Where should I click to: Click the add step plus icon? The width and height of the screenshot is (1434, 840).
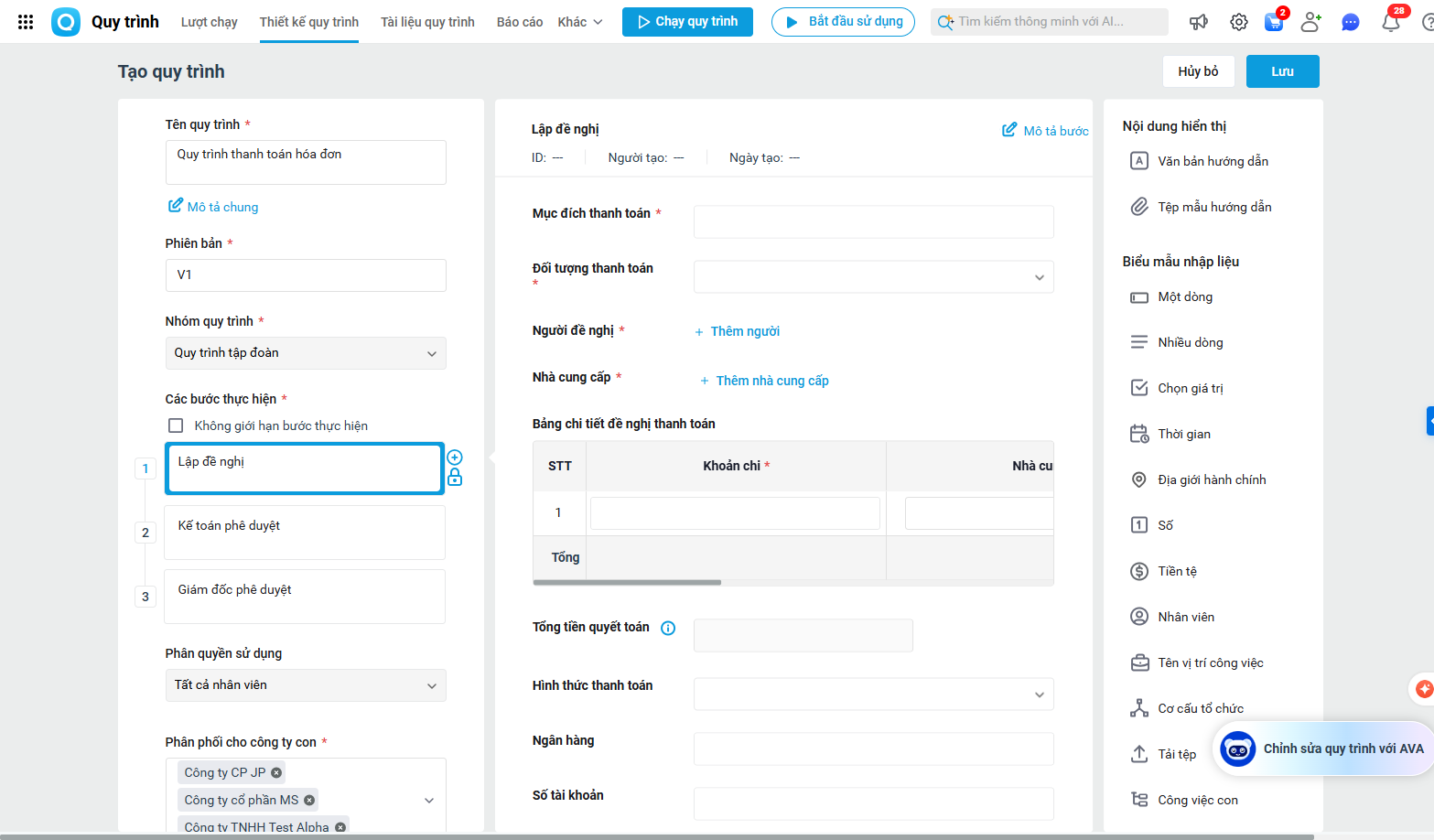(x=455, y=458)
